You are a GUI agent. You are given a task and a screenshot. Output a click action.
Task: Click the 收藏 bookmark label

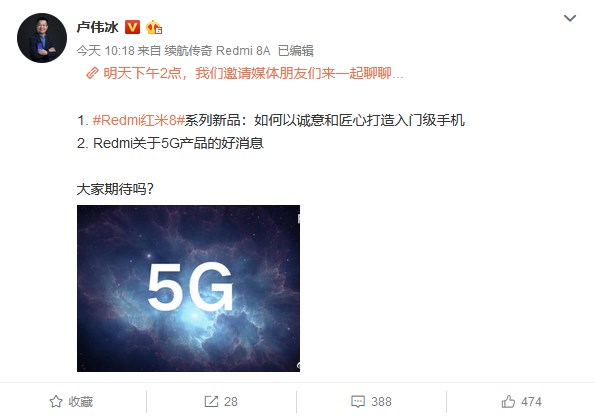[x=80, y=401]
